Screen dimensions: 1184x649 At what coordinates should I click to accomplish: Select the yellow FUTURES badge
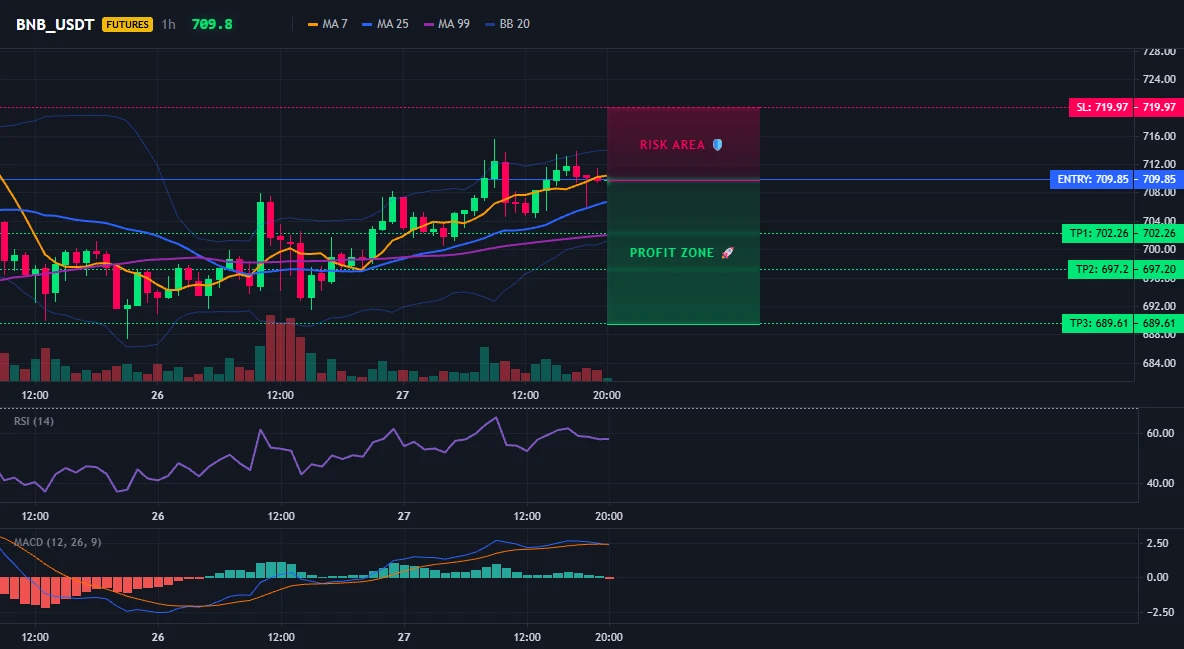[x=127, y=24]
